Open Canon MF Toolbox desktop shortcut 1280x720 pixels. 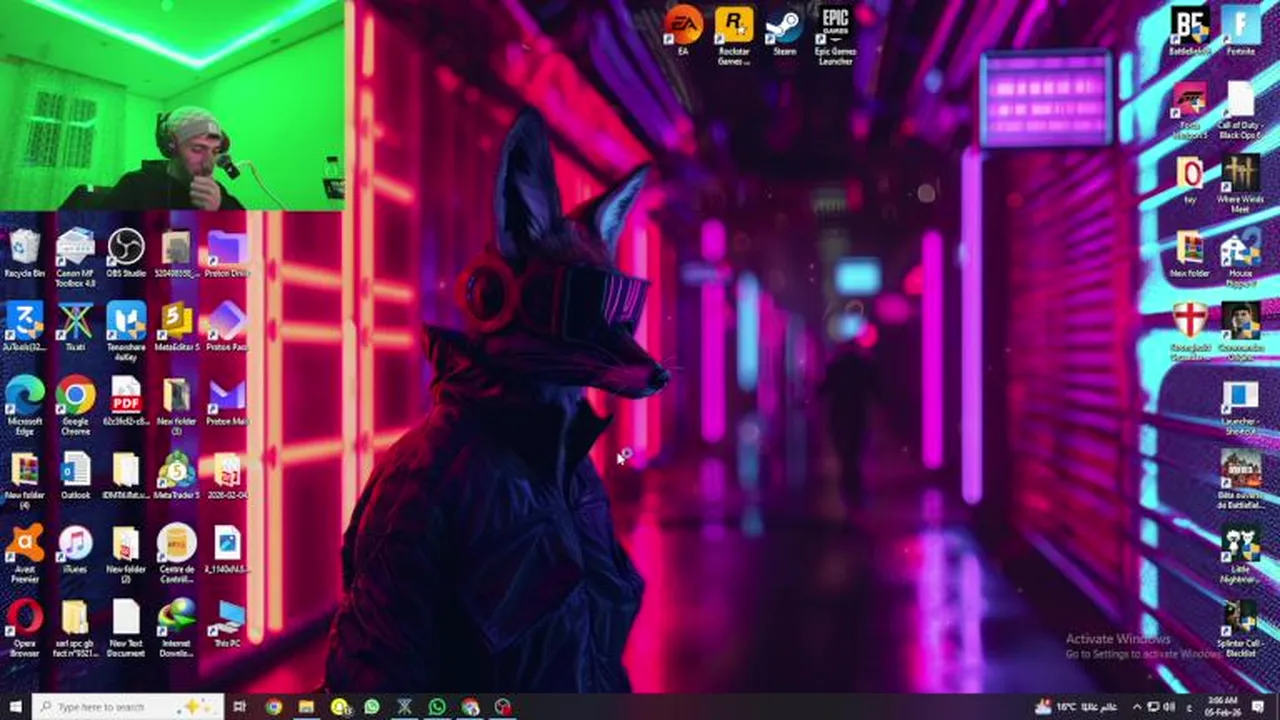coord(75,257)
